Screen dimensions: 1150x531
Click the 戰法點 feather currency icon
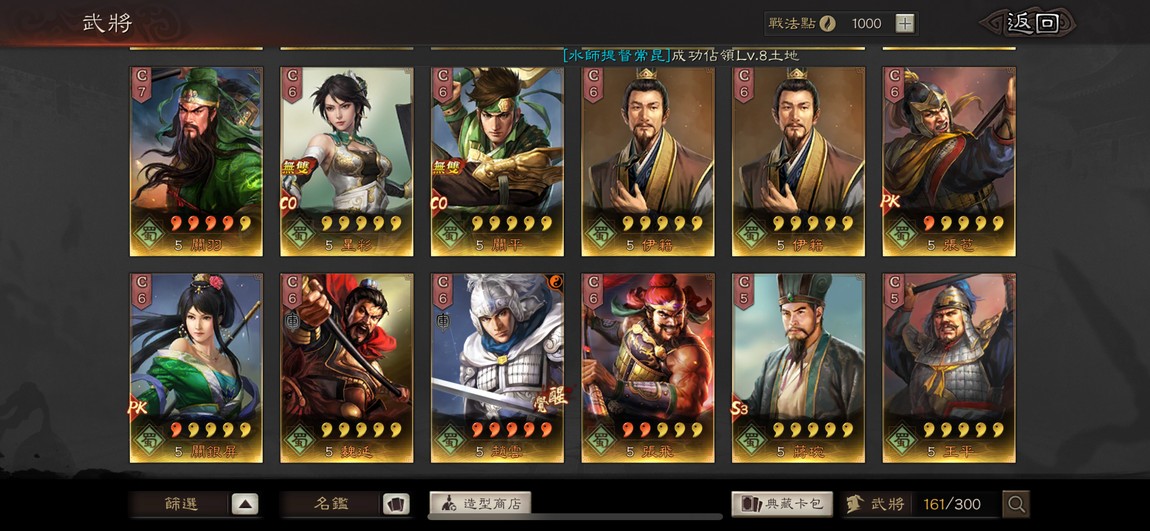click(827, 23)
